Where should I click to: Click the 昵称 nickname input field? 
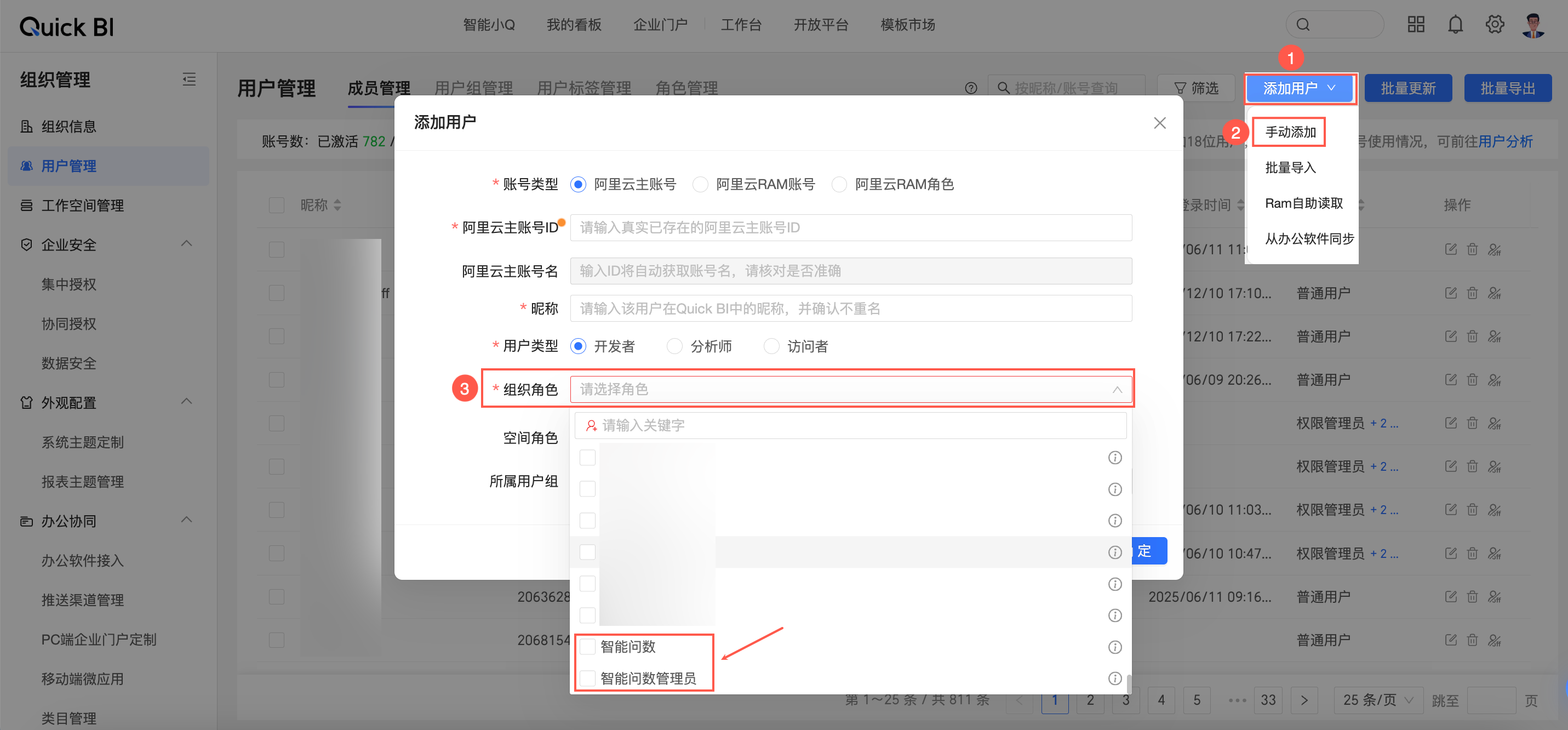pyautogui.click(x=850, y=309)
